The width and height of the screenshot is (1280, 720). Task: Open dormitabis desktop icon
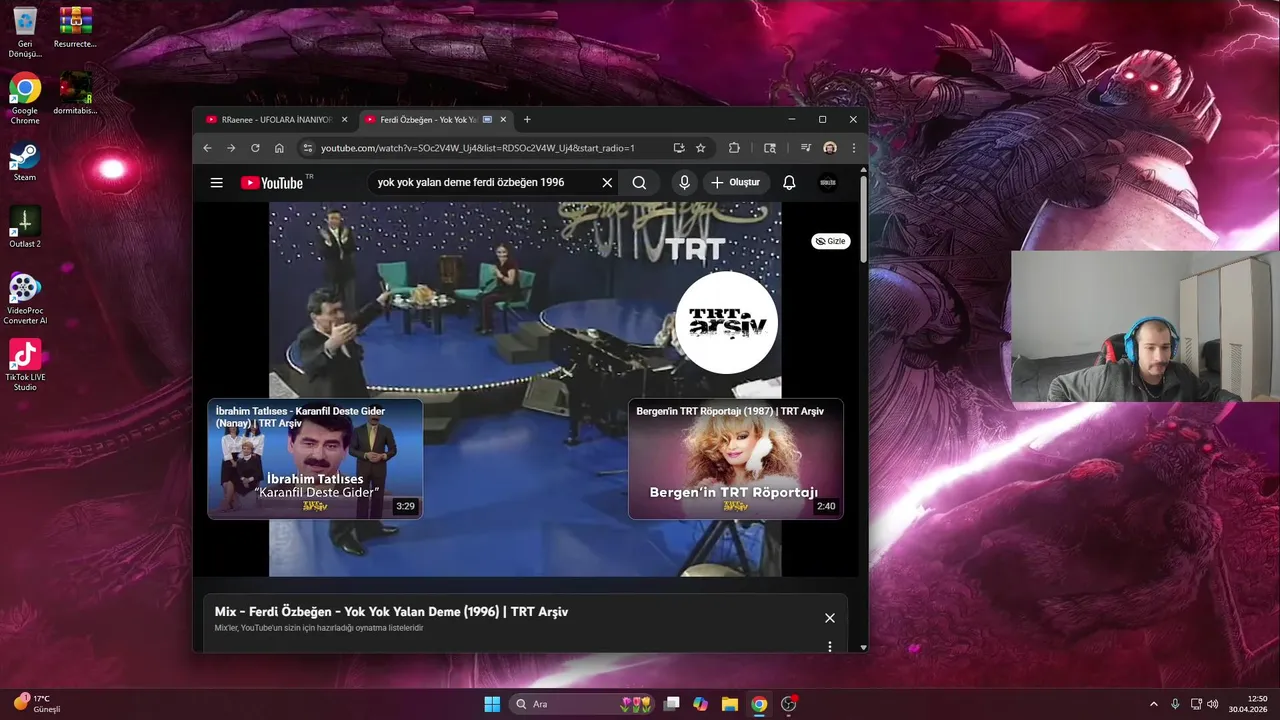click(75, 94)
